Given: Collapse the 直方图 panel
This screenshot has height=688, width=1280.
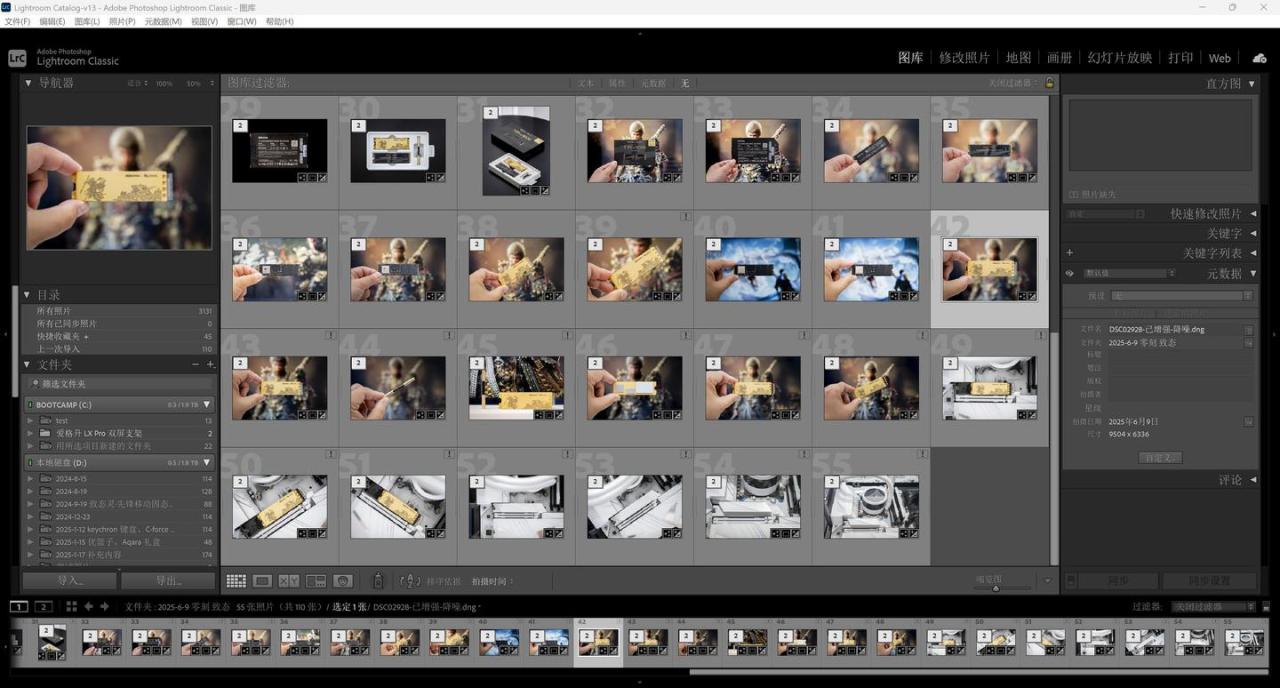Looking at the screenshot, I should (1253, 83).
